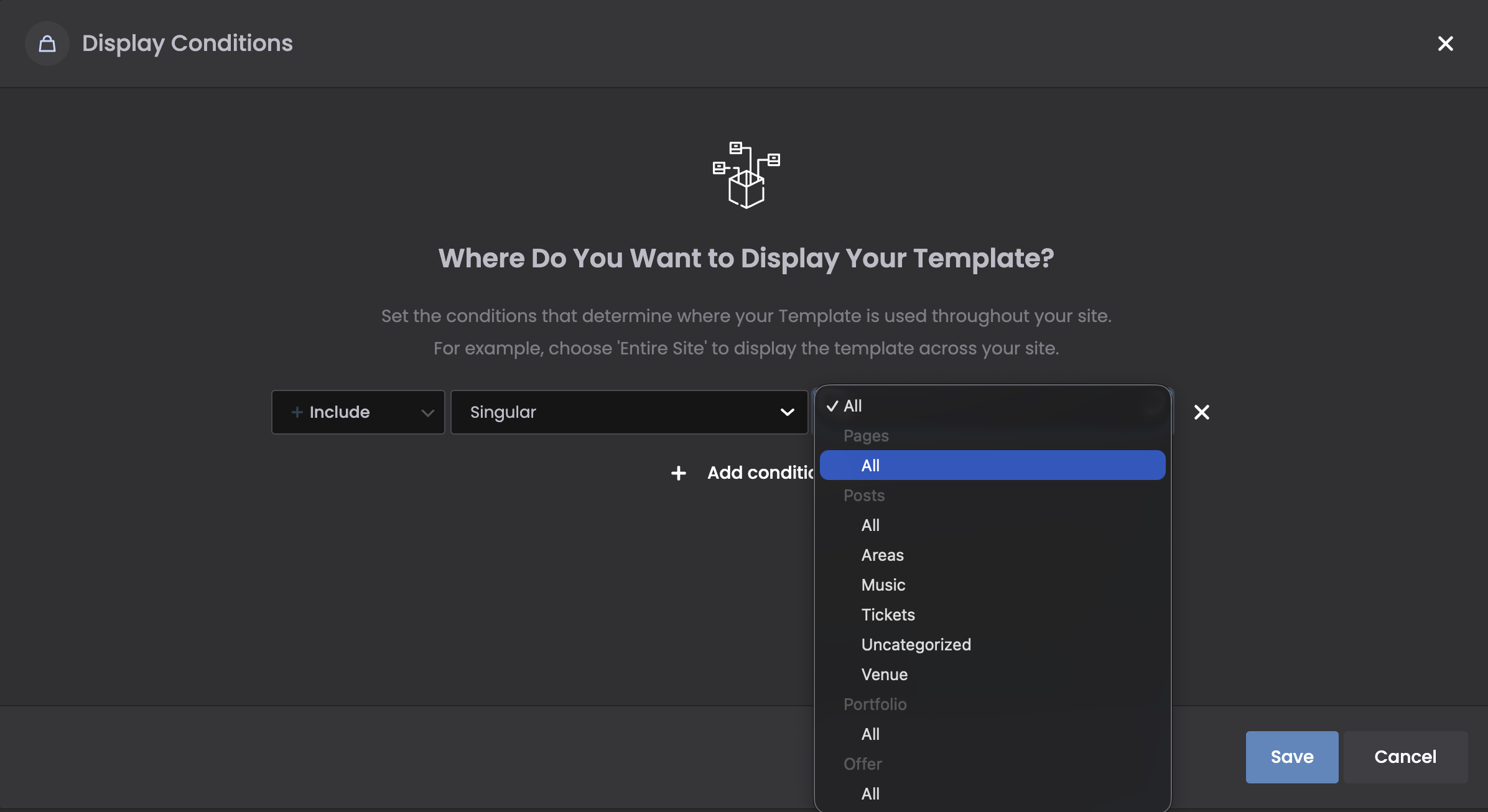Screen dimensions: 1488x812
Task: Select the Music option
Action: tap(883, 585)
